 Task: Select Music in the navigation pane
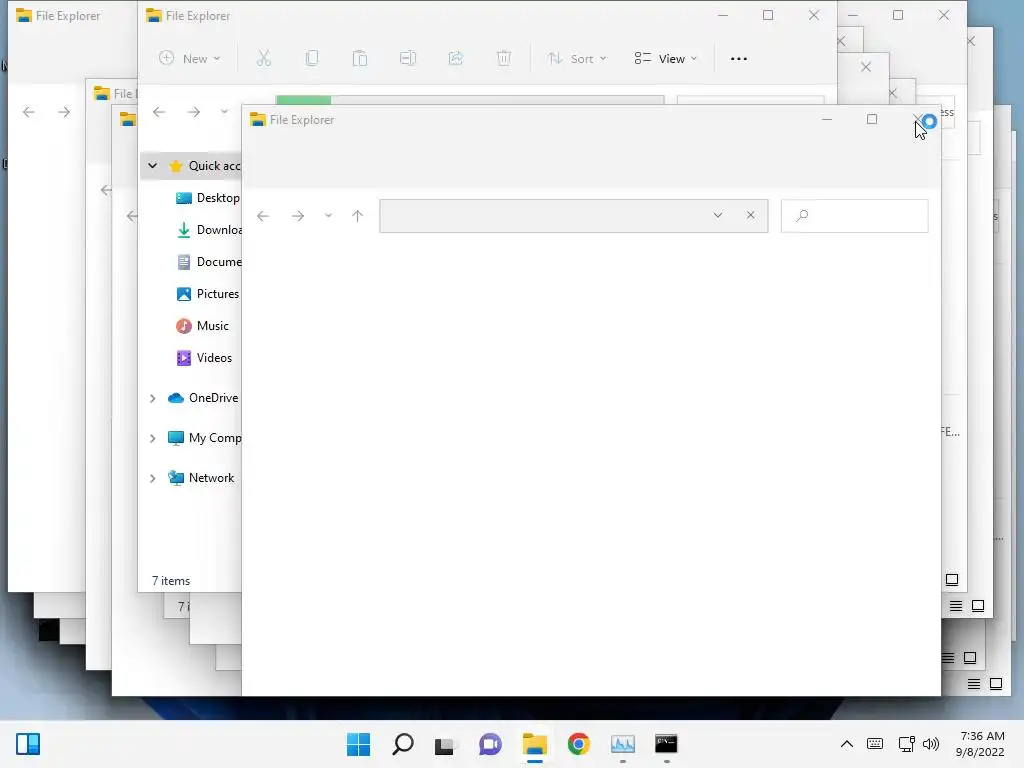(x=202, y=326)
